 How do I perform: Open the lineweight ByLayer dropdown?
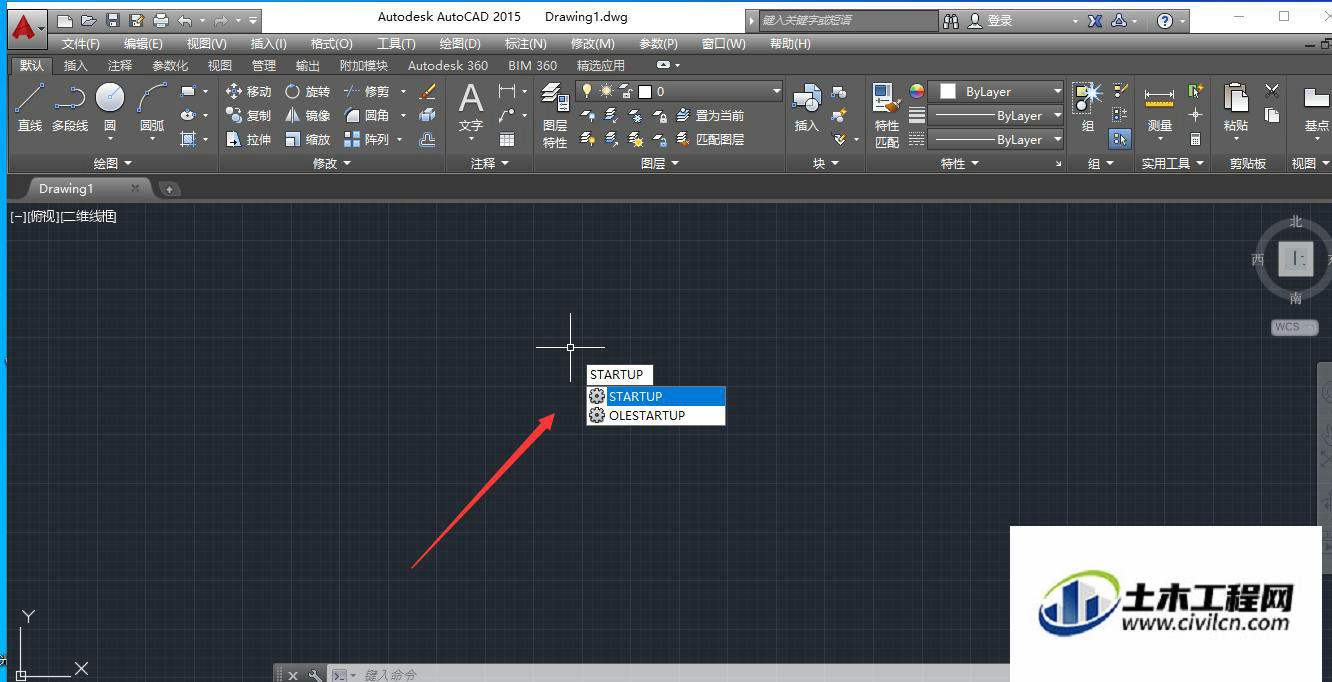click(x=996, y=115)
